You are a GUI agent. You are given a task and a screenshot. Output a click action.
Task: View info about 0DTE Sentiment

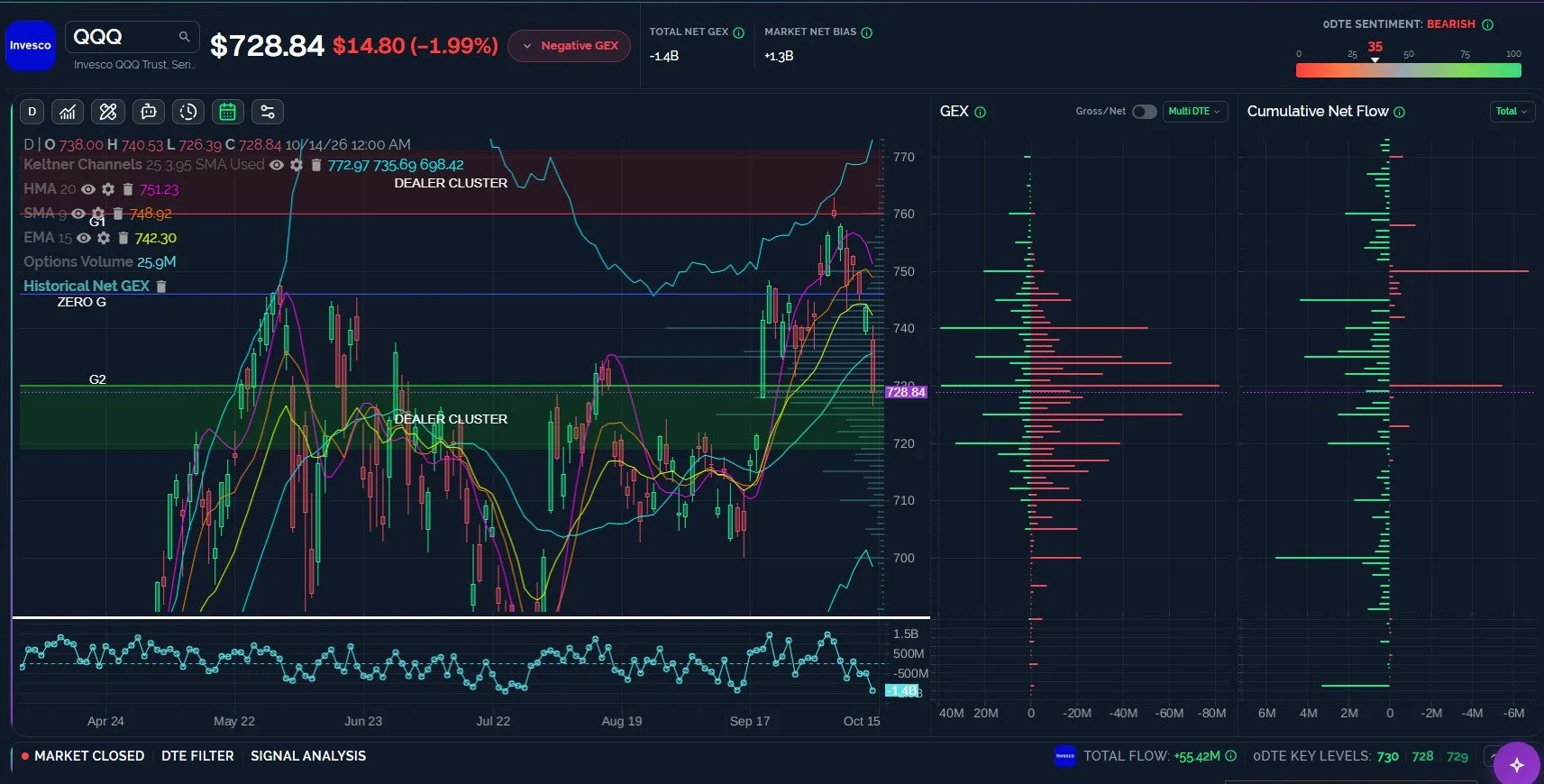coord(1488,24)
